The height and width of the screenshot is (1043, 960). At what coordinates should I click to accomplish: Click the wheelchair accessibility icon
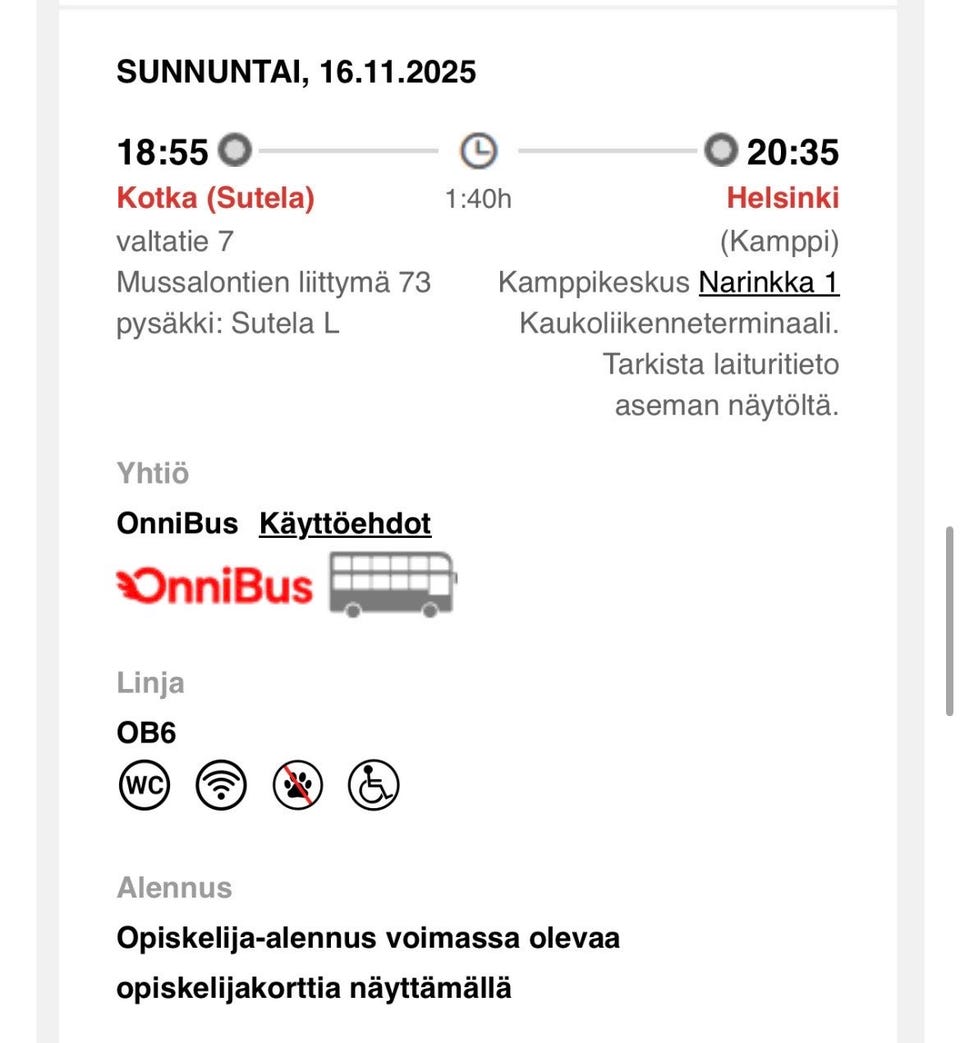point(372,785)
